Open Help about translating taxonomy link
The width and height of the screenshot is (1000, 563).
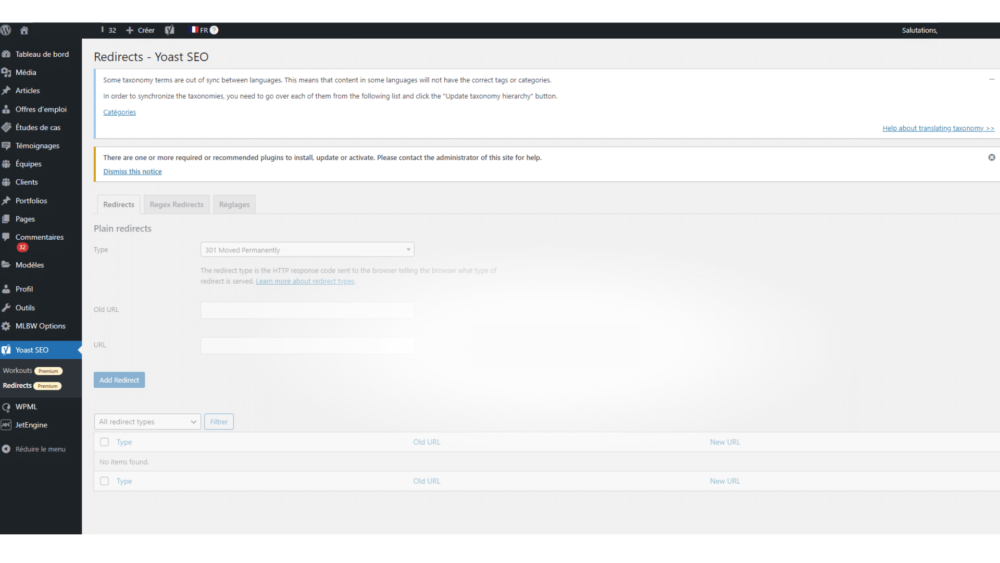[938, 128]
